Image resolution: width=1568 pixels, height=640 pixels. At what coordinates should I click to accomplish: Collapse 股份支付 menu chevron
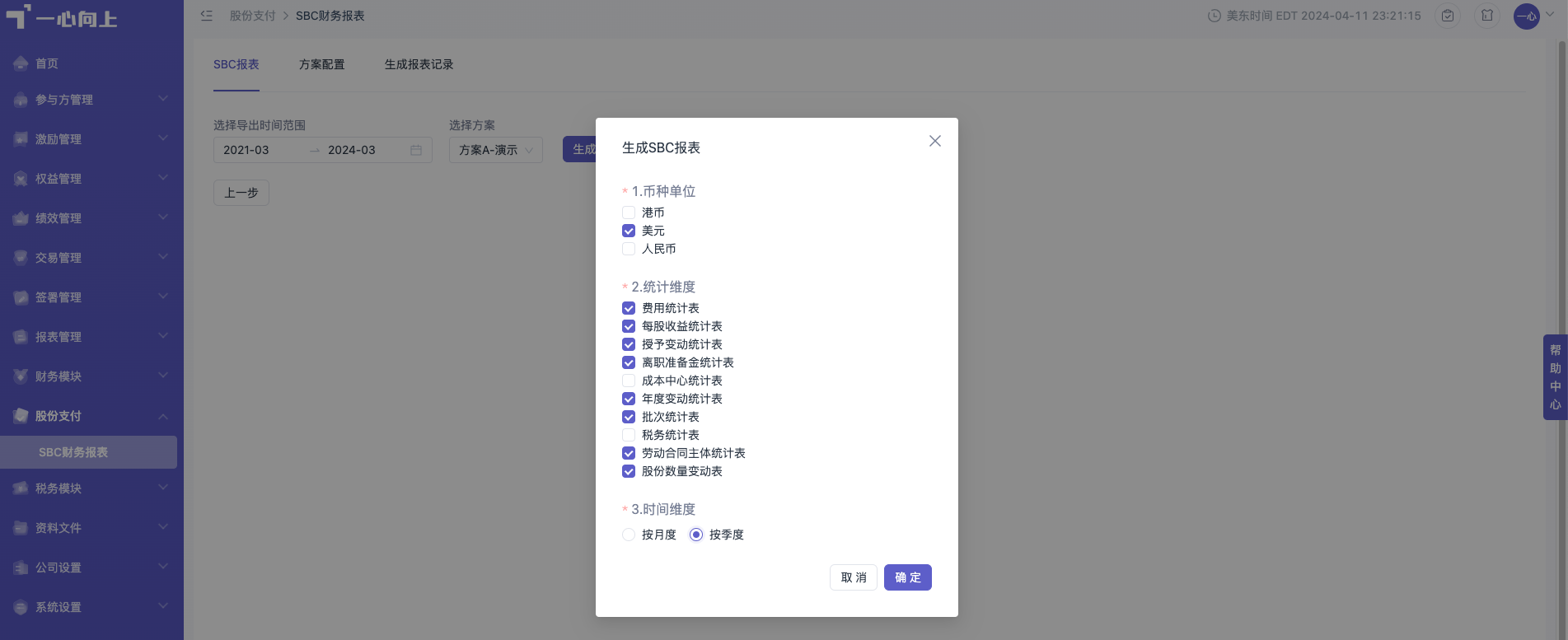coord(163,416)
